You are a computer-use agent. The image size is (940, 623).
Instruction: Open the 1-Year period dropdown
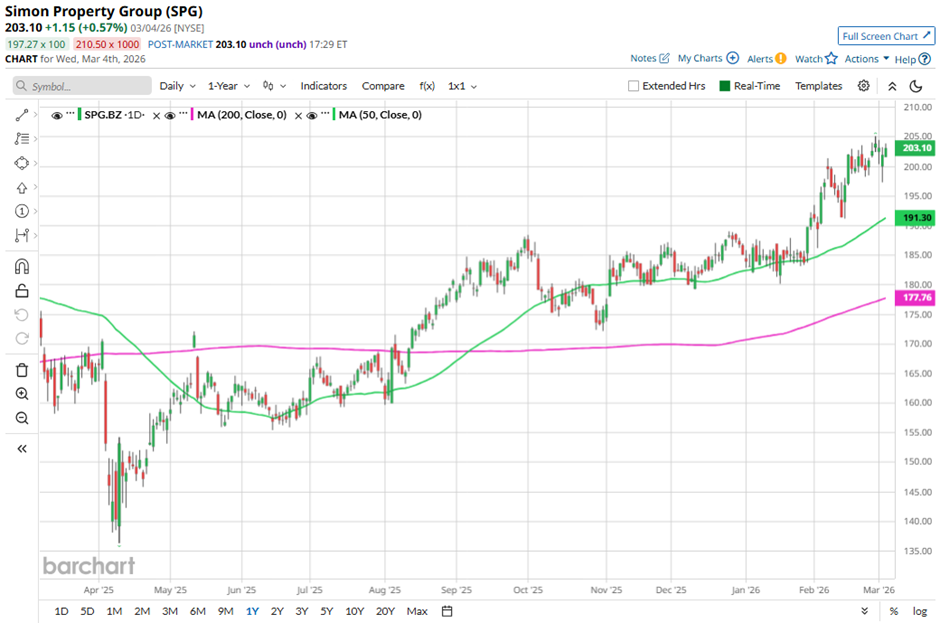pos(229,86)
